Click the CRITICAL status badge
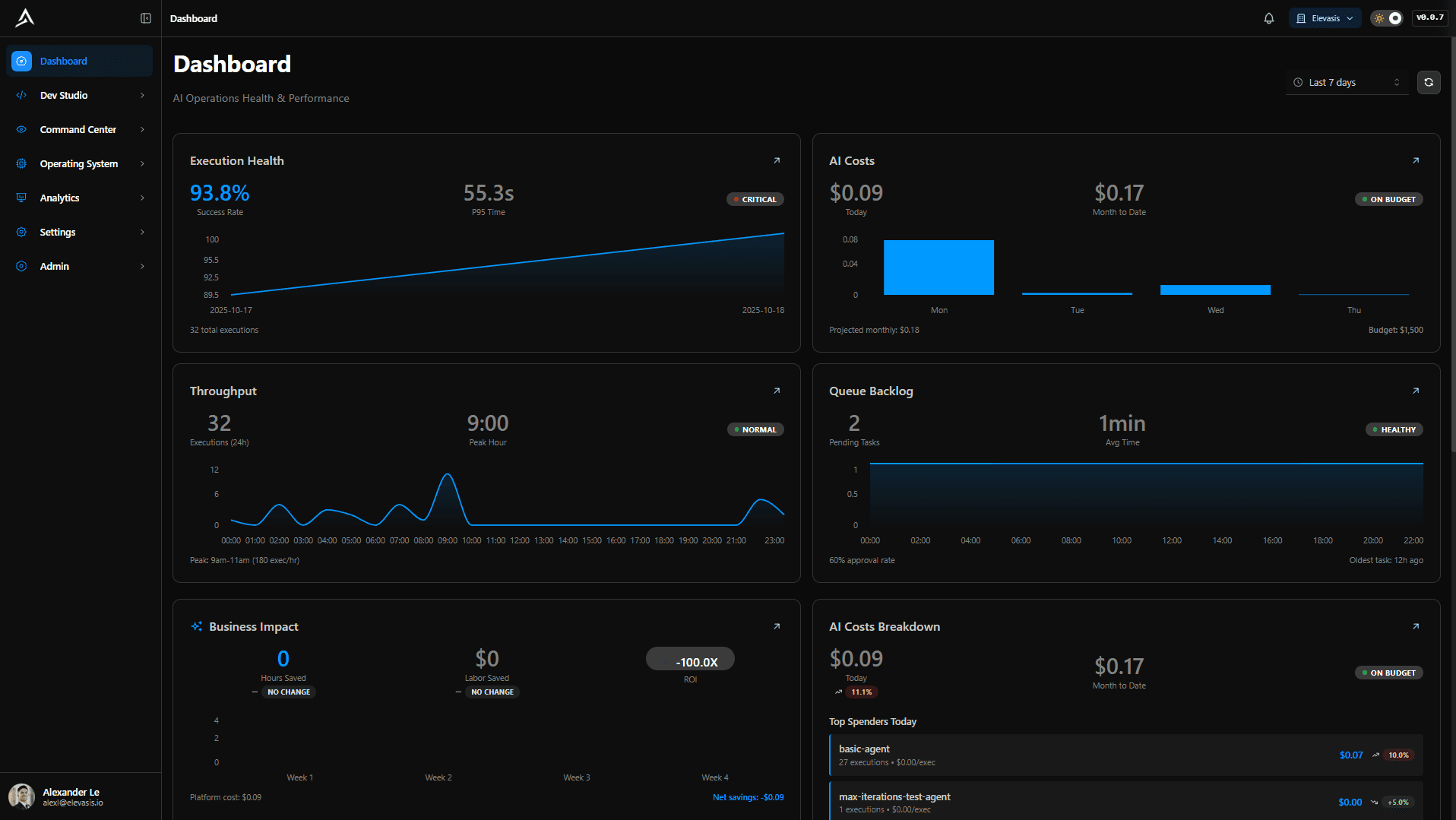The height and width of the screenshot is (820, 1456). click(x=755, y=199)
